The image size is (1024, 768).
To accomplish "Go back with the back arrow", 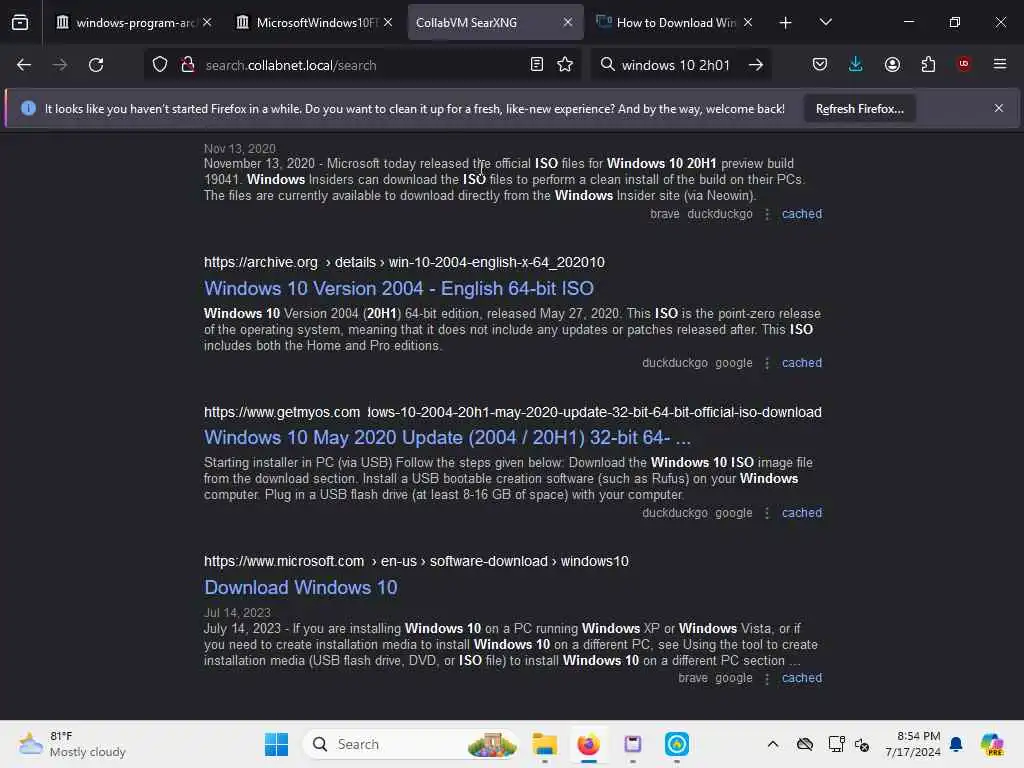I will 24,65.
